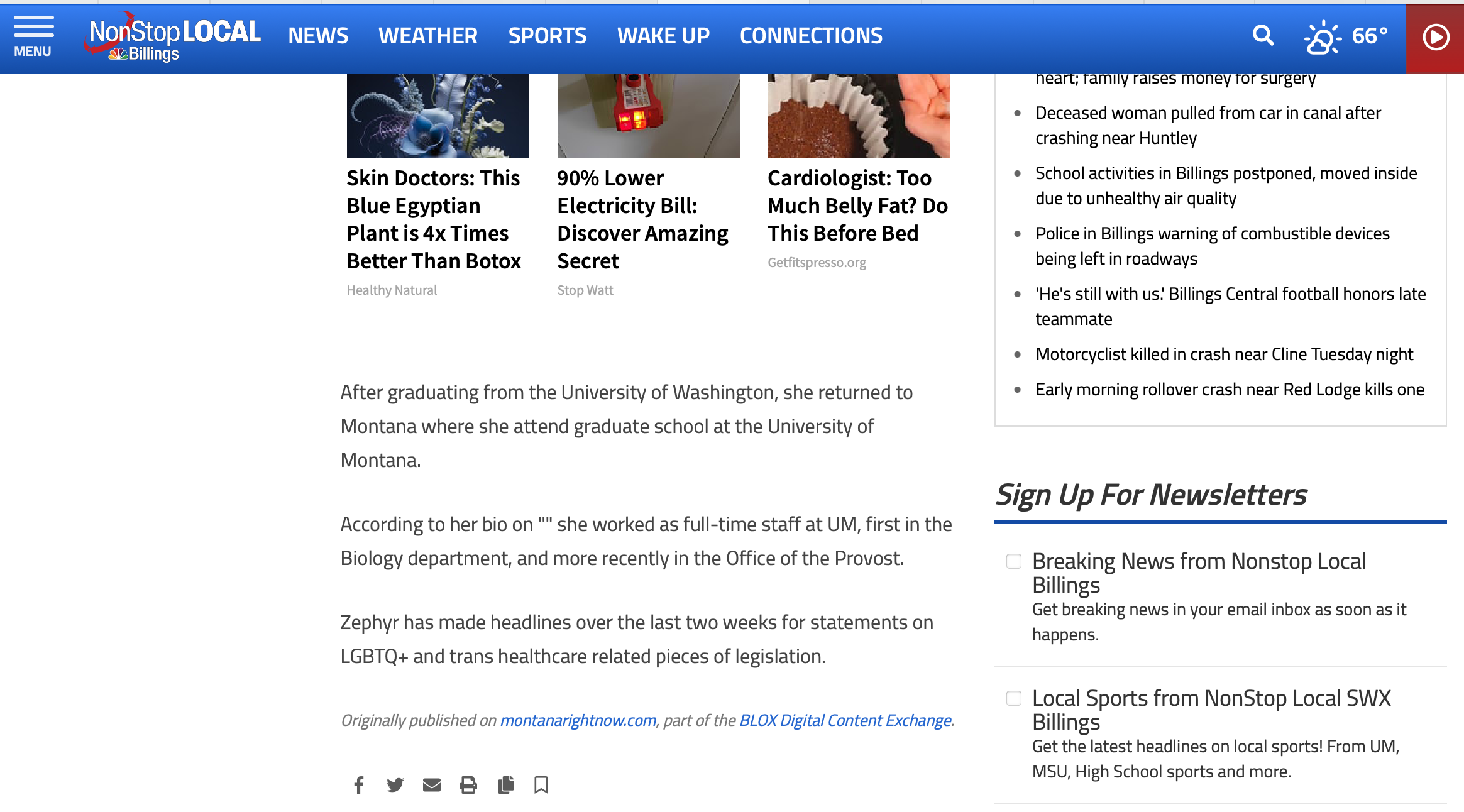Screen dimensions: 1464x812
Task: Share article on Facebook
Action: click(358, 784)
